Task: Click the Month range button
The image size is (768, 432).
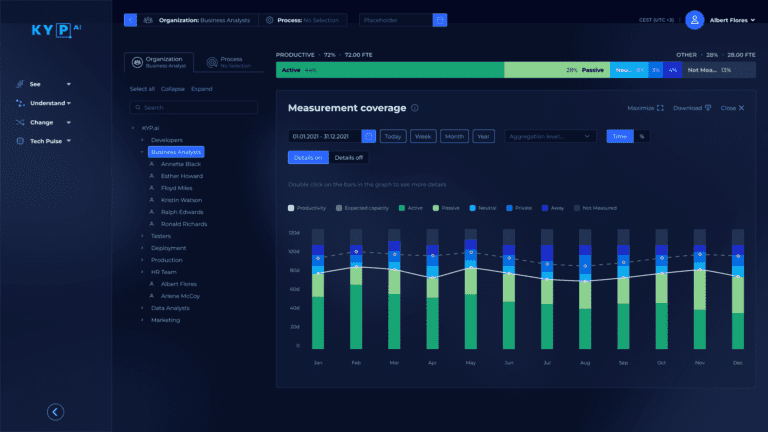Action: pyautogui.click(x=454, y=136)
